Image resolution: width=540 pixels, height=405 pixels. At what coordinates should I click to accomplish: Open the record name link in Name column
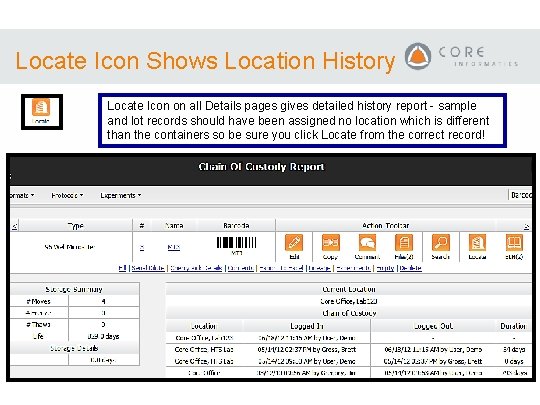tap(174, 247)
